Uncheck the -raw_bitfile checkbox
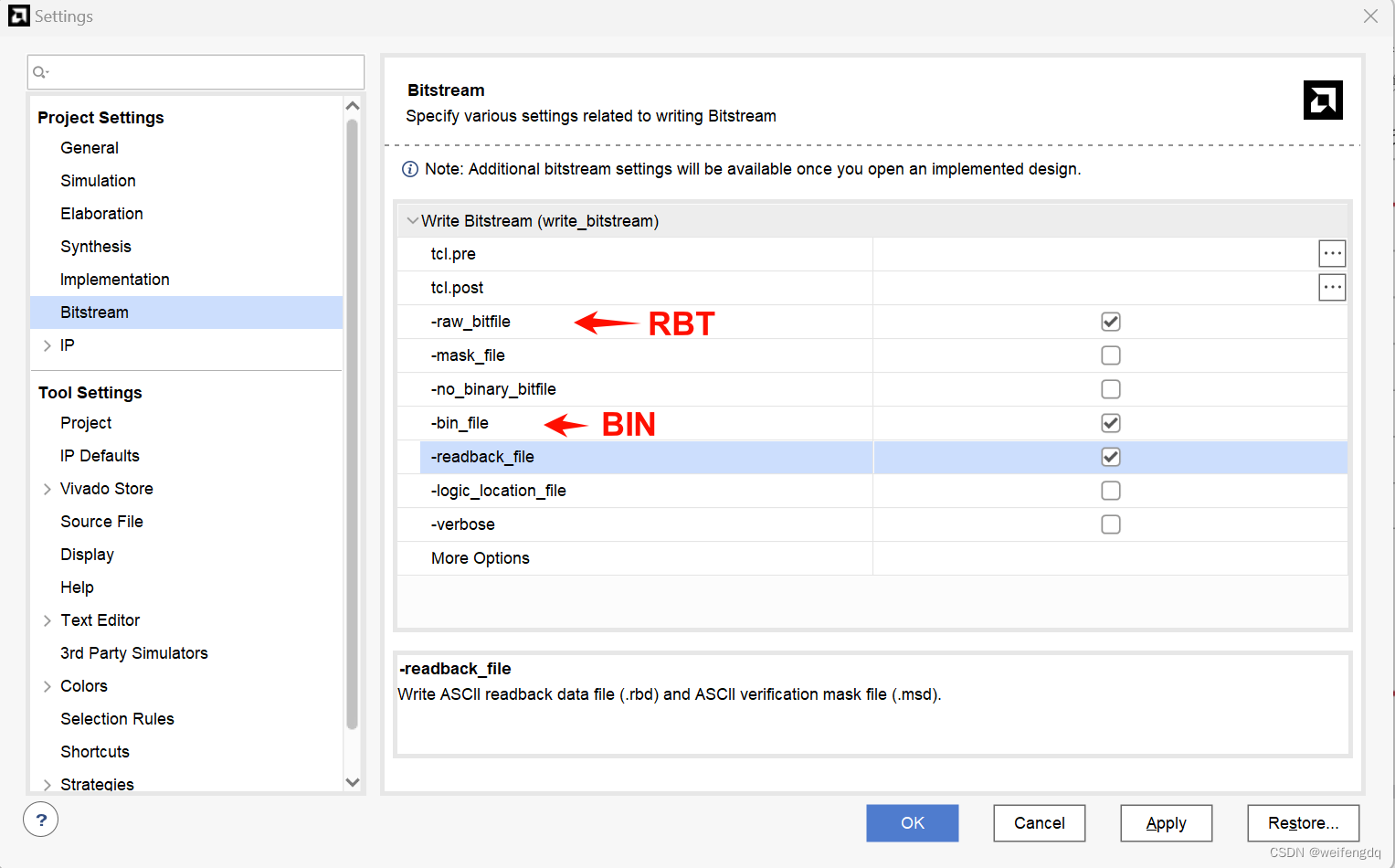The height and width of the screenshot is (868, 1395). 1111,322
